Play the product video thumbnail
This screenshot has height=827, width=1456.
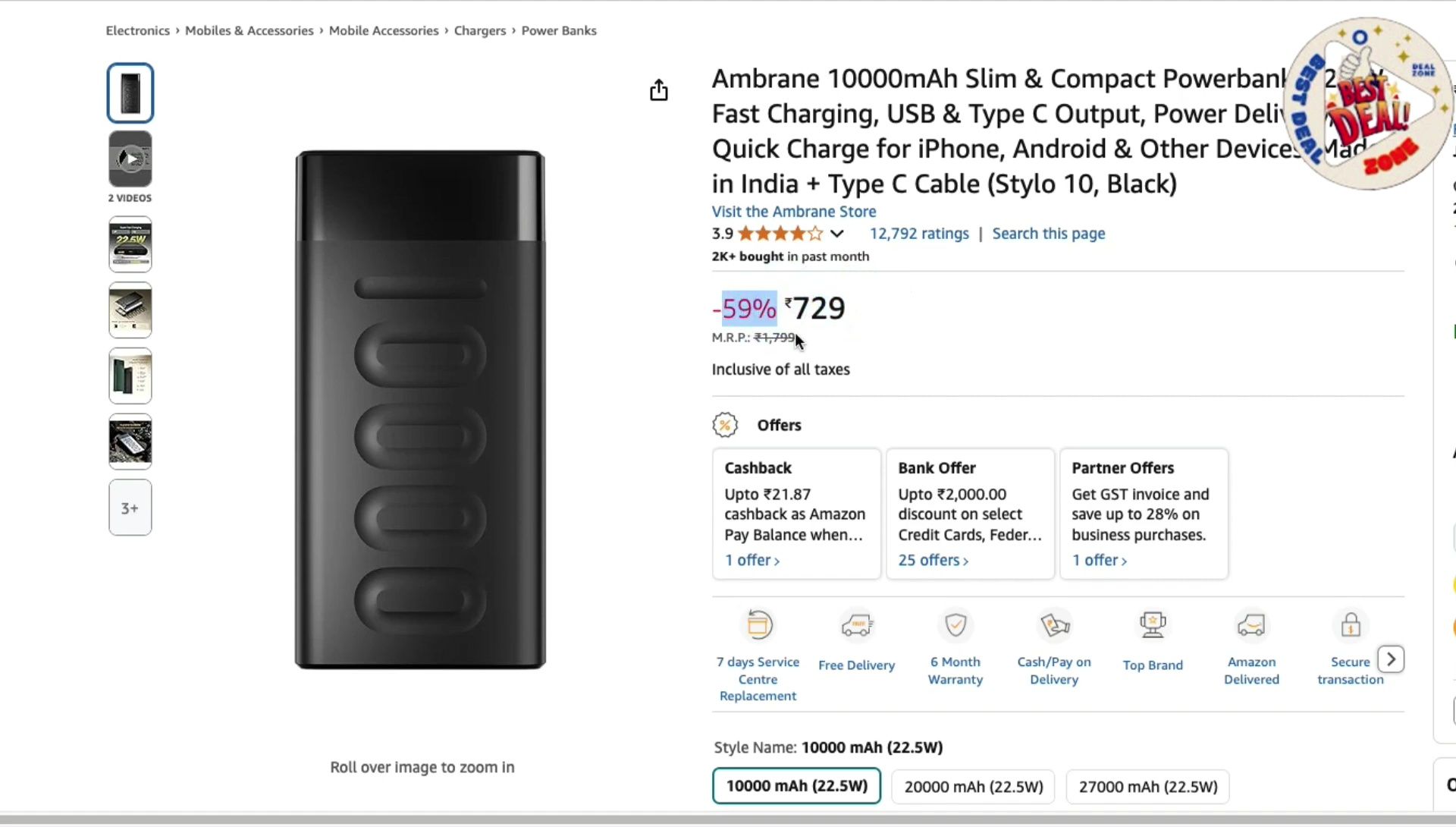click(130, 159)
